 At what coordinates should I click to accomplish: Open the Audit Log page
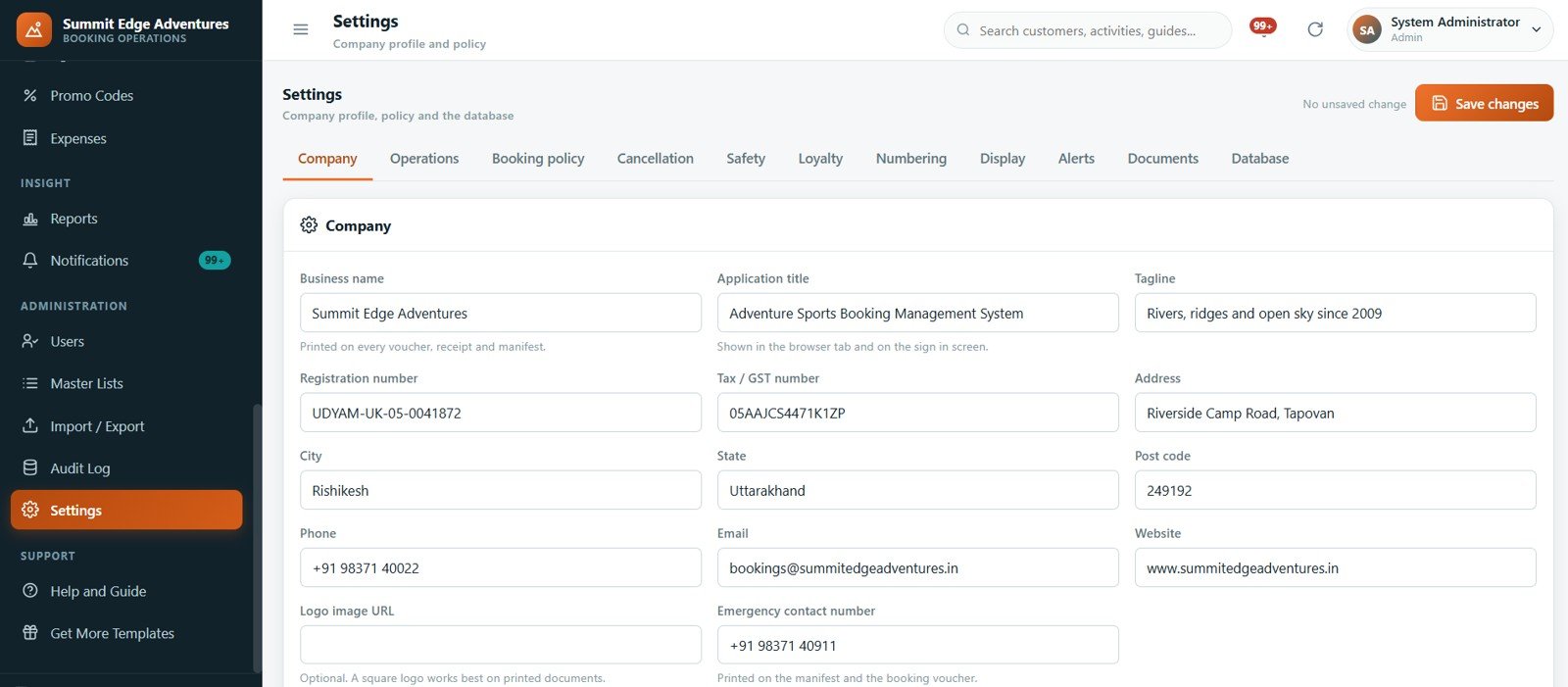(x=126, y=467)
